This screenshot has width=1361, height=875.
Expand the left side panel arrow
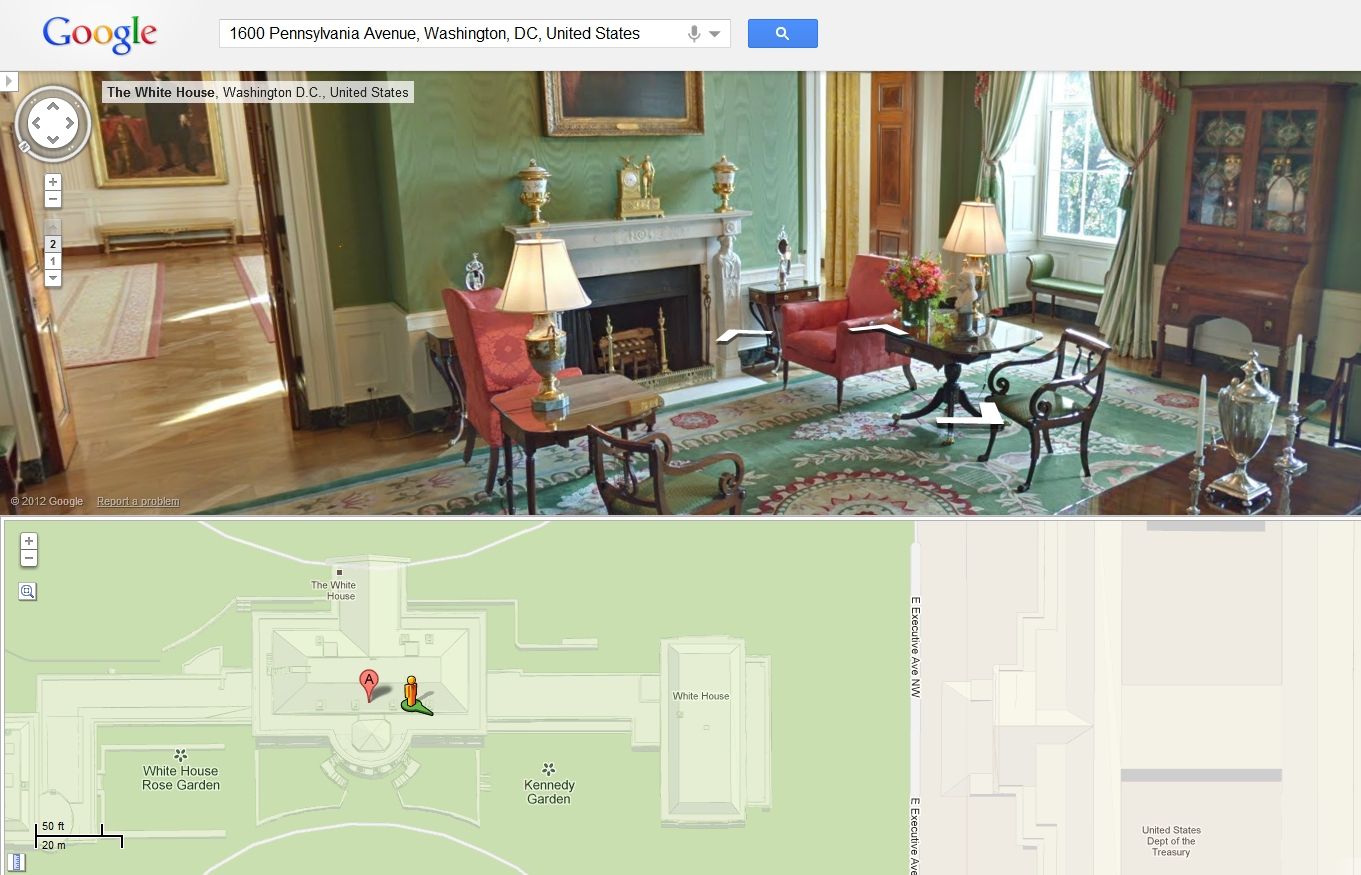7,80
